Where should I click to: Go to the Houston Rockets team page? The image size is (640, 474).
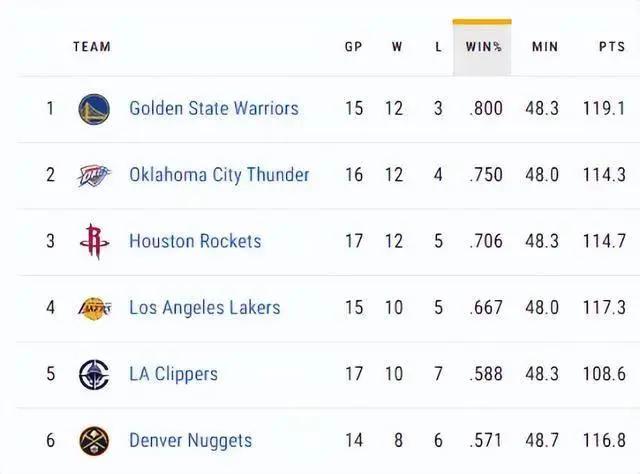click(195, 242)
